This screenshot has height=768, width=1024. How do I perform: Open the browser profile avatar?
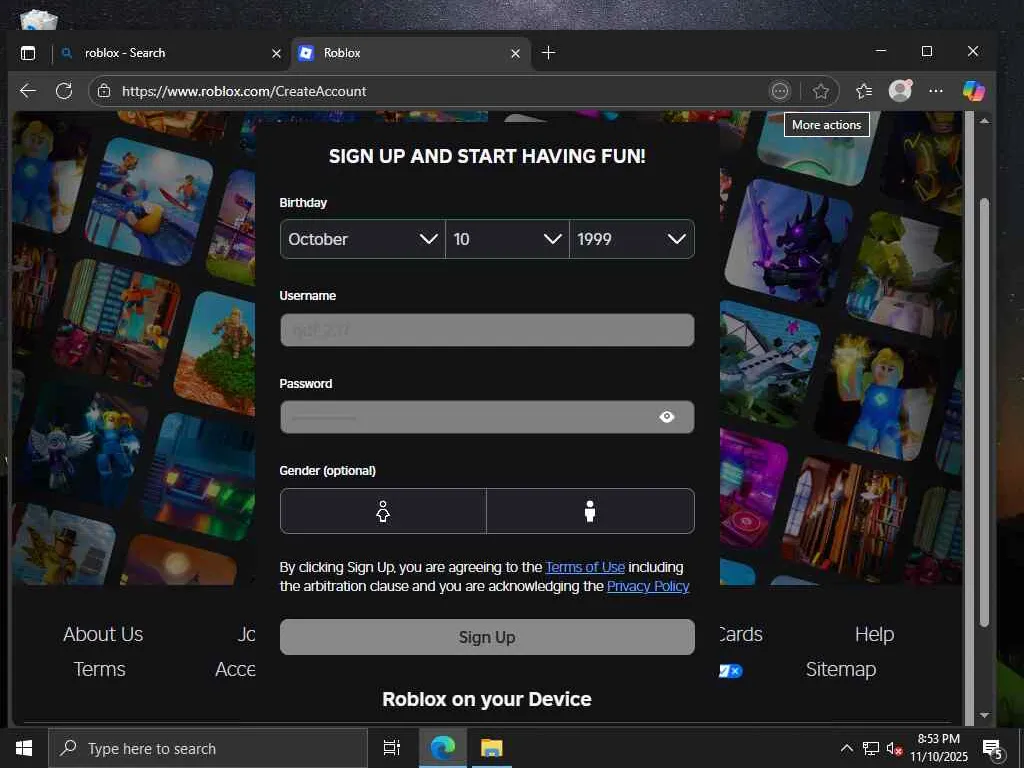point(901,91)
